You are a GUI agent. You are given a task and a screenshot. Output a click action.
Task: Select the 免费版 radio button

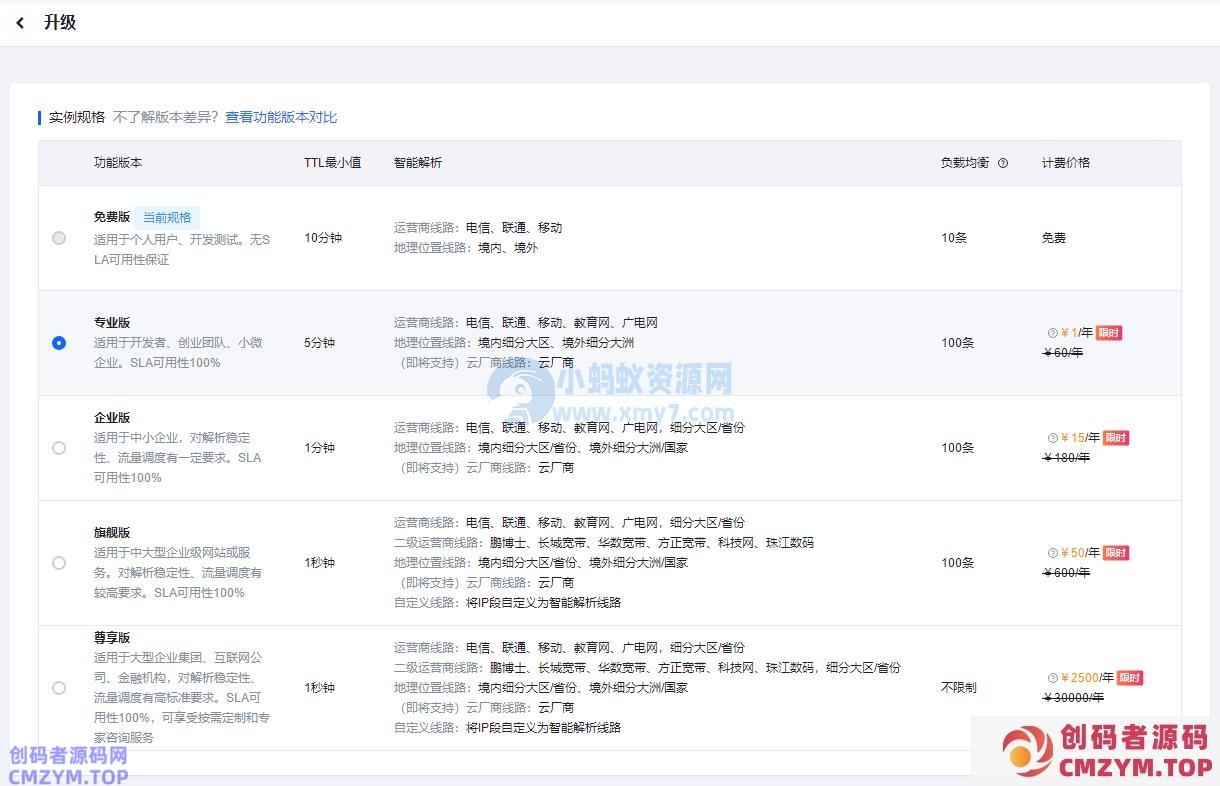(x=59, y=238)
